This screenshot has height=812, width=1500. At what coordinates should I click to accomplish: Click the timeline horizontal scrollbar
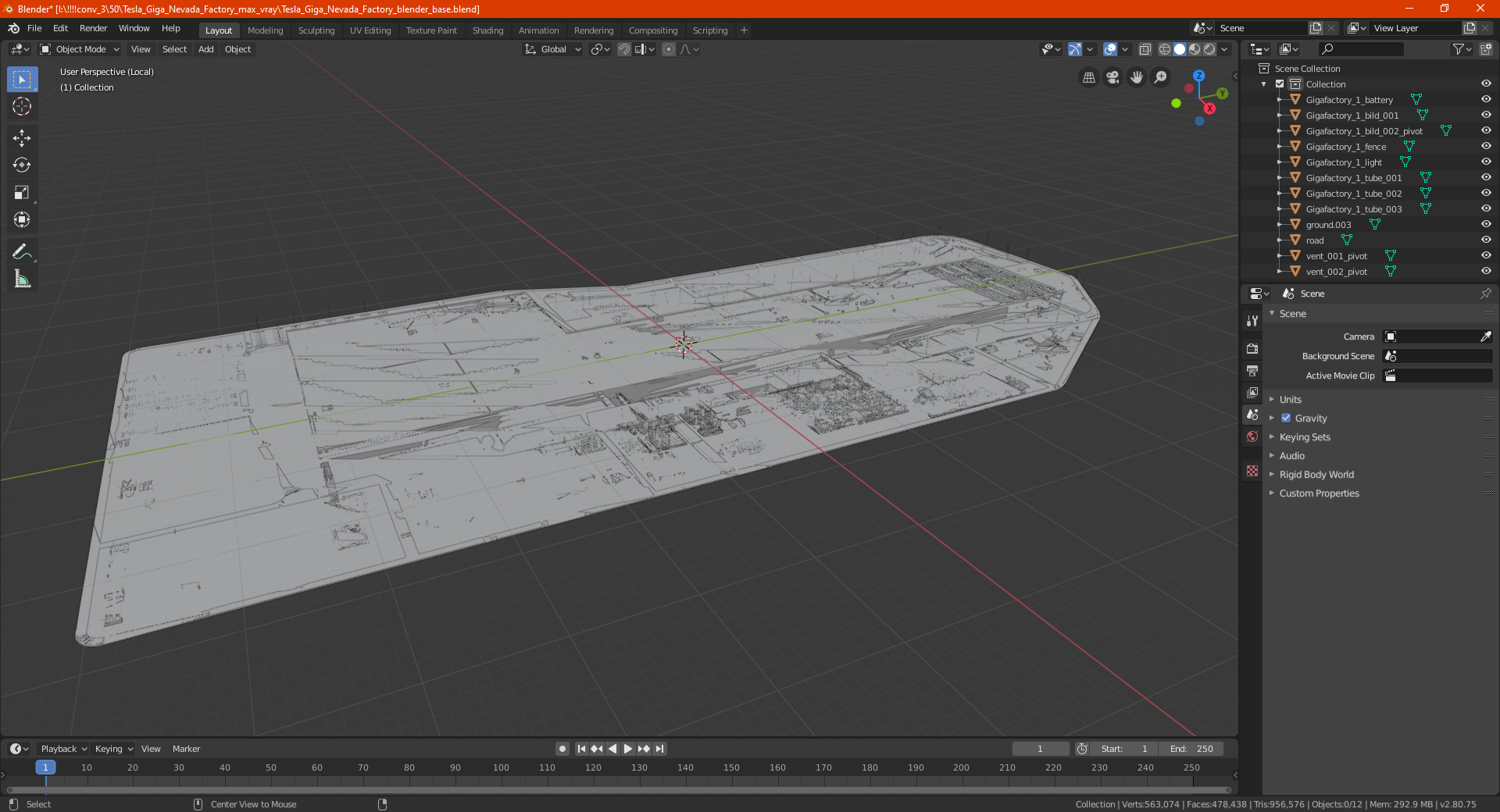(619, 790)
